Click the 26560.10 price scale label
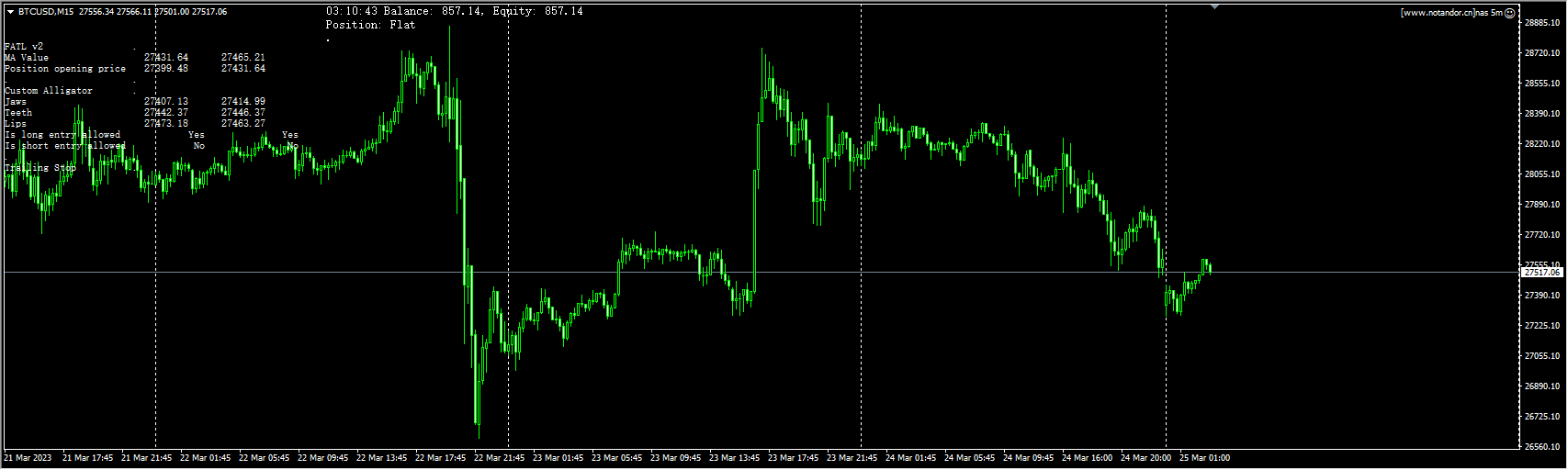 (x=1542, y=447)
